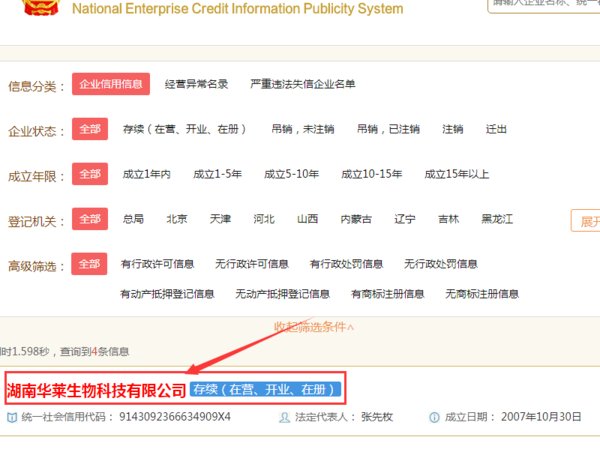Choose 河北 registration authority
Screen dimensions: 600x449
pos(264,219)
